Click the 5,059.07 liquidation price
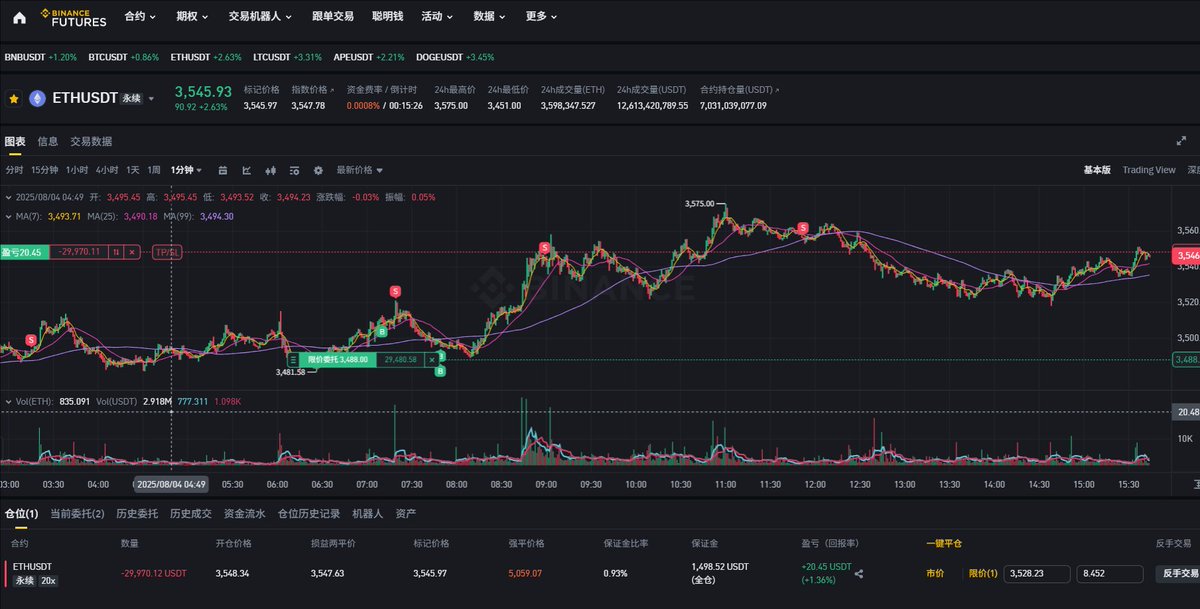This screenshot has height=609, width=1200. pos(525,574)
